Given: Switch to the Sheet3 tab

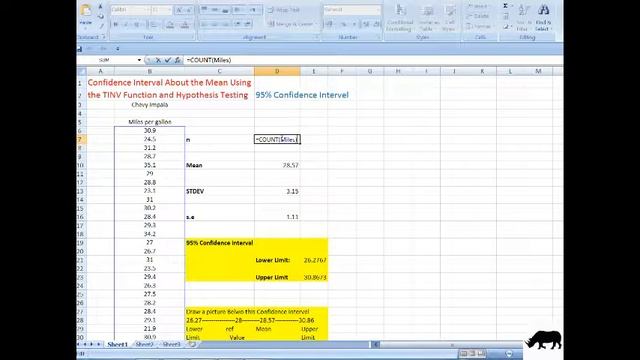Looking at the screenshot, I should 171,344.
